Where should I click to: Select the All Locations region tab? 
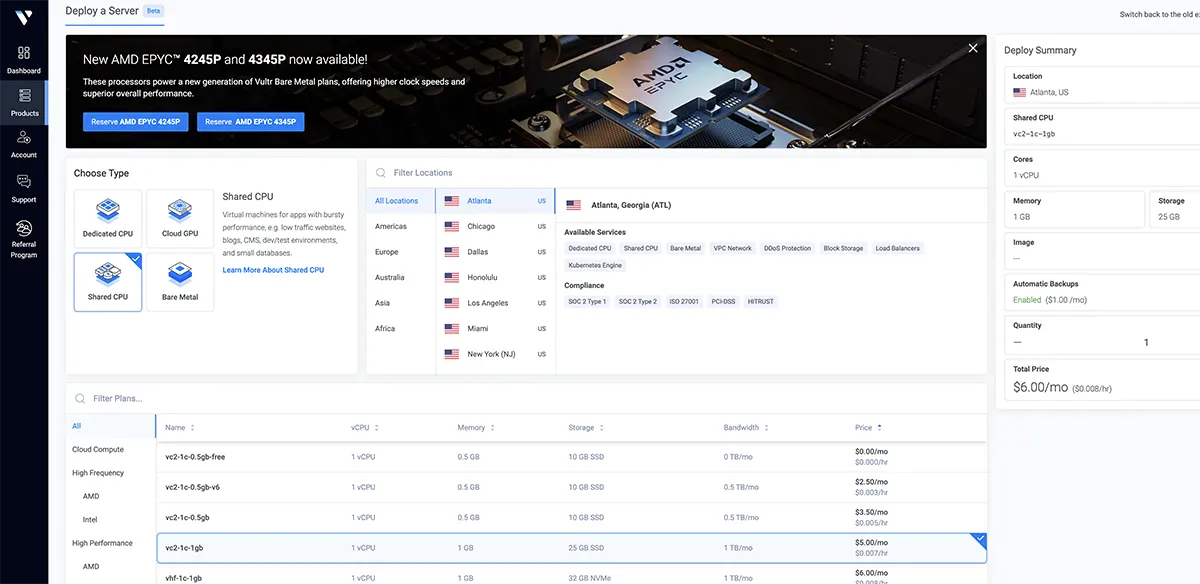[401, 201]
